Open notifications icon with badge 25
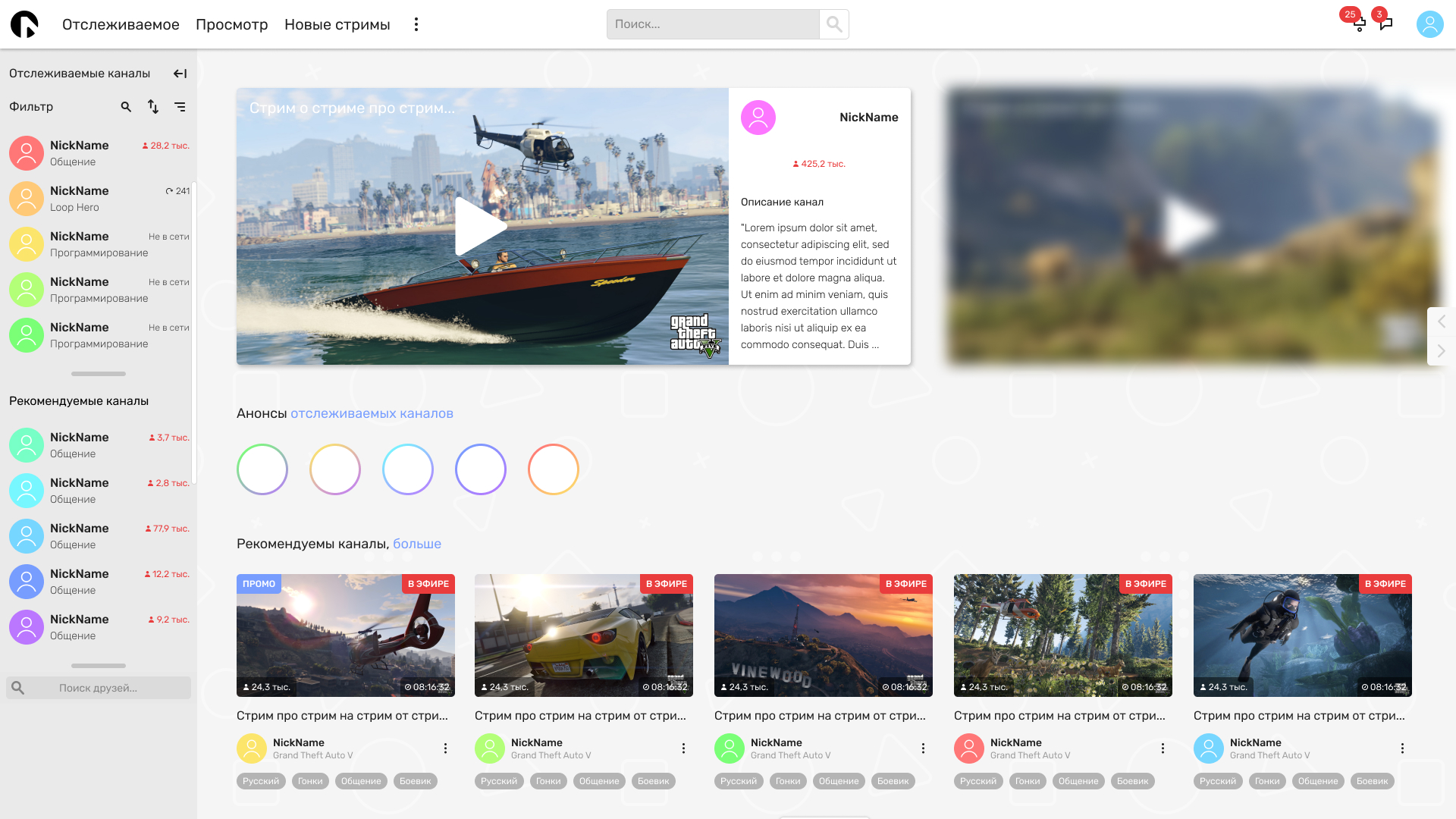Viewport: 1456px width, 819px height. (1359, 24)
